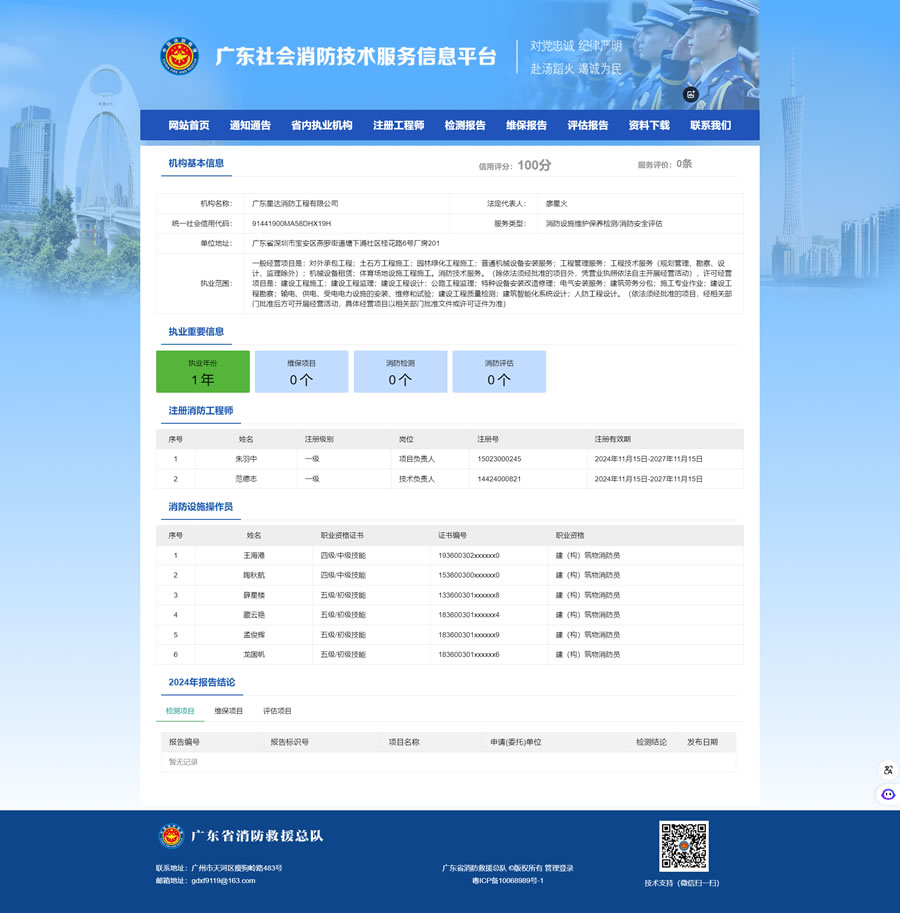
Task: Click the image capture icon on the banner
Action: coord(690,95)
